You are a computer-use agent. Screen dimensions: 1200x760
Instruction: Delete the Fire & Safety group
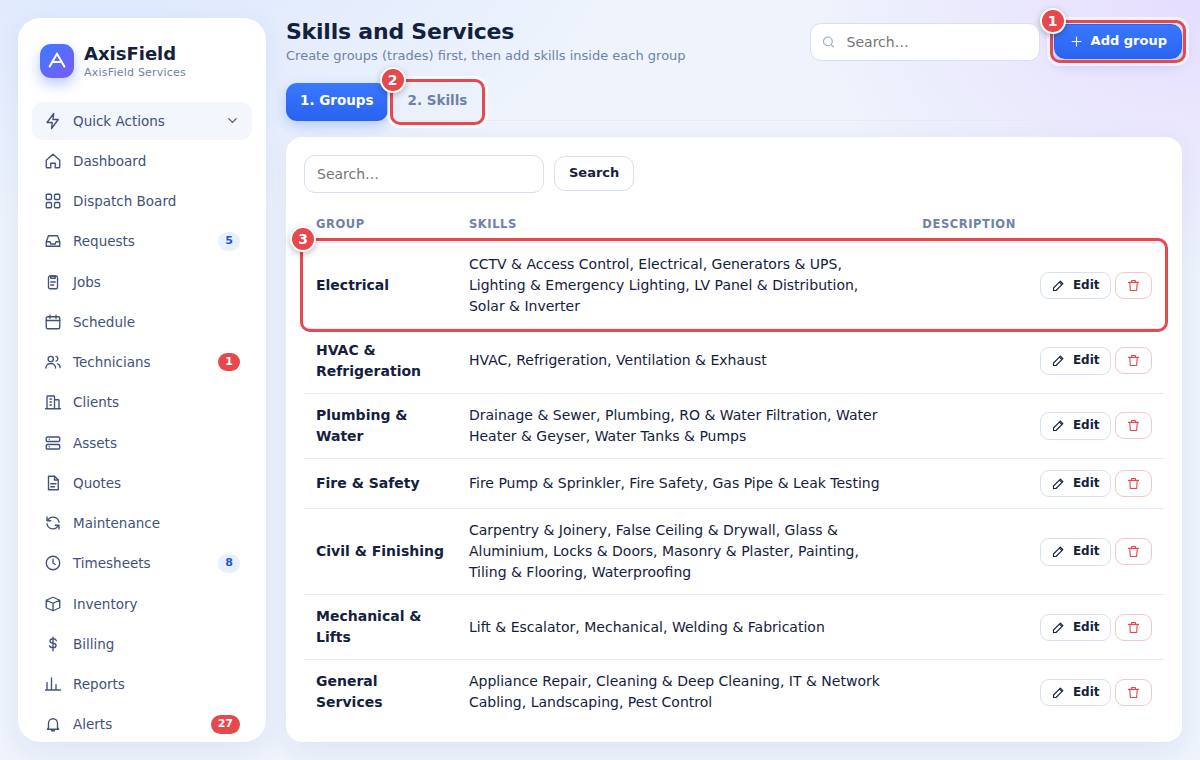pos(1133,483)
